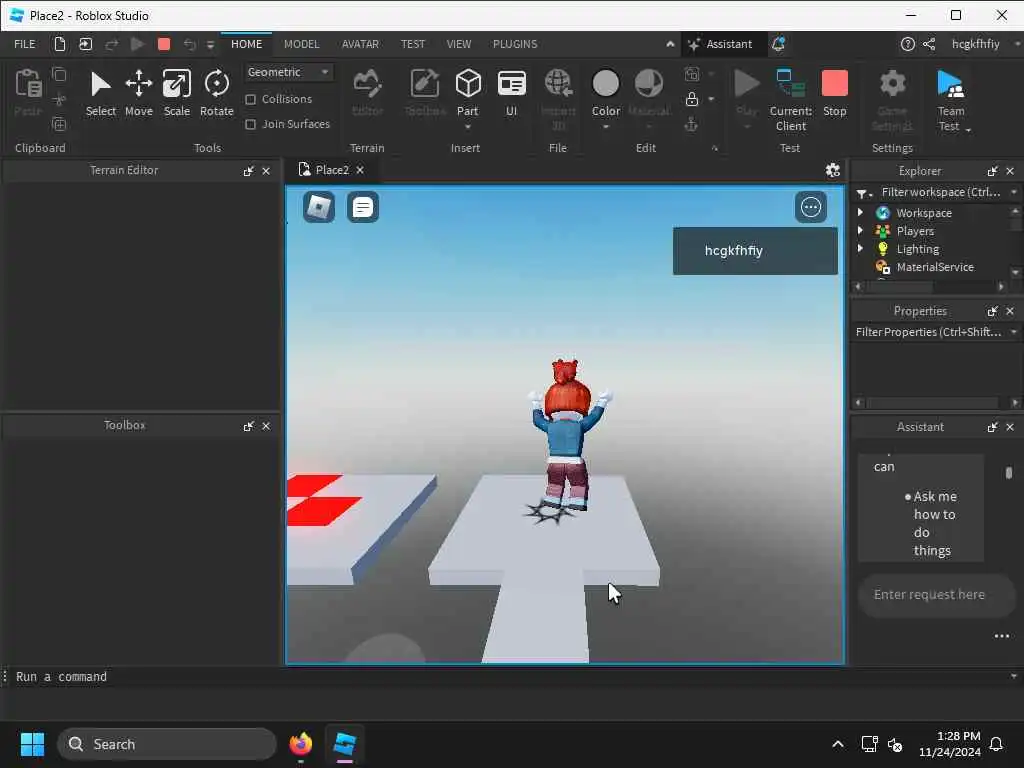Click the Roblox Studio taskbar icon
This screenshot has width=1024, height=768.
[344, 744]
